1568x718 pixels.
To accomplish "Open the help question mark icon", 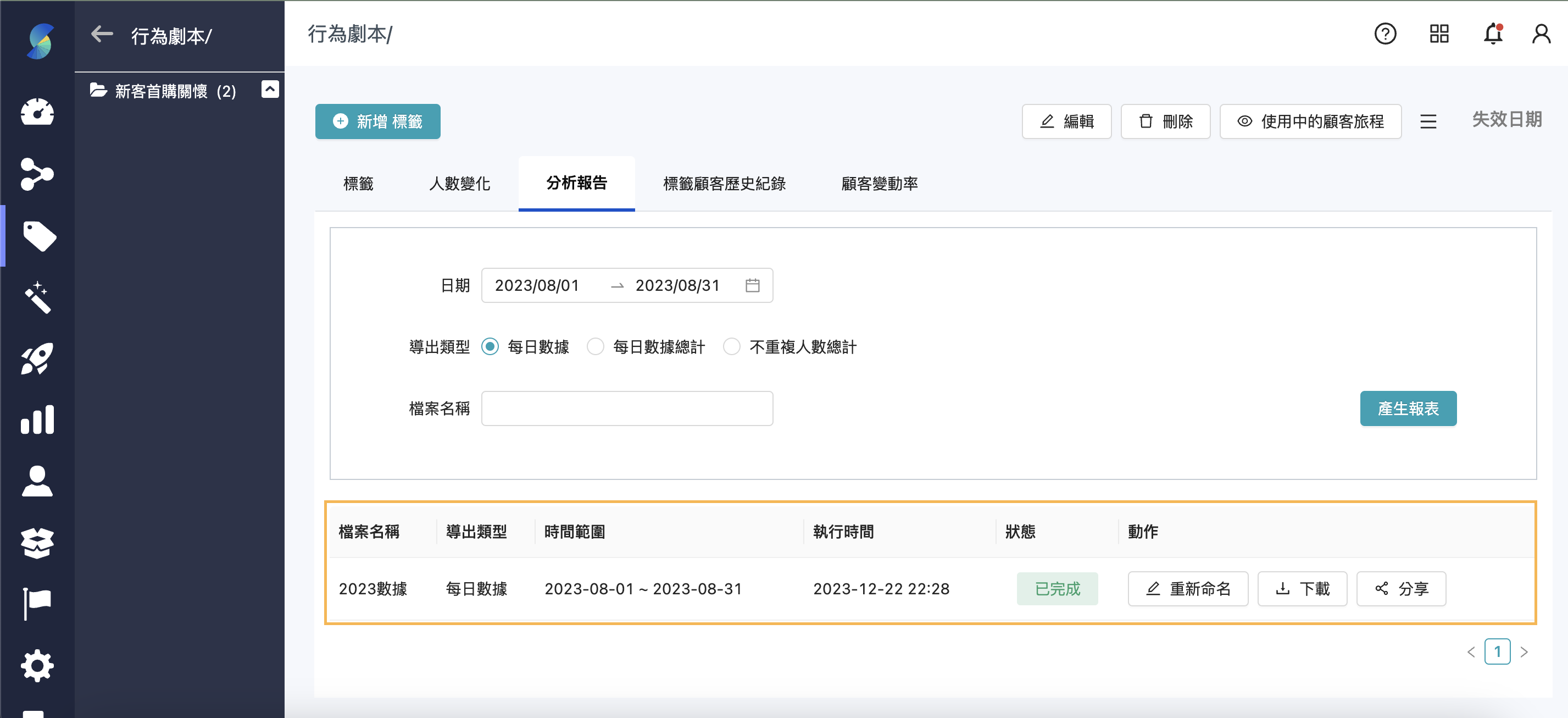I will [1386, 34].
